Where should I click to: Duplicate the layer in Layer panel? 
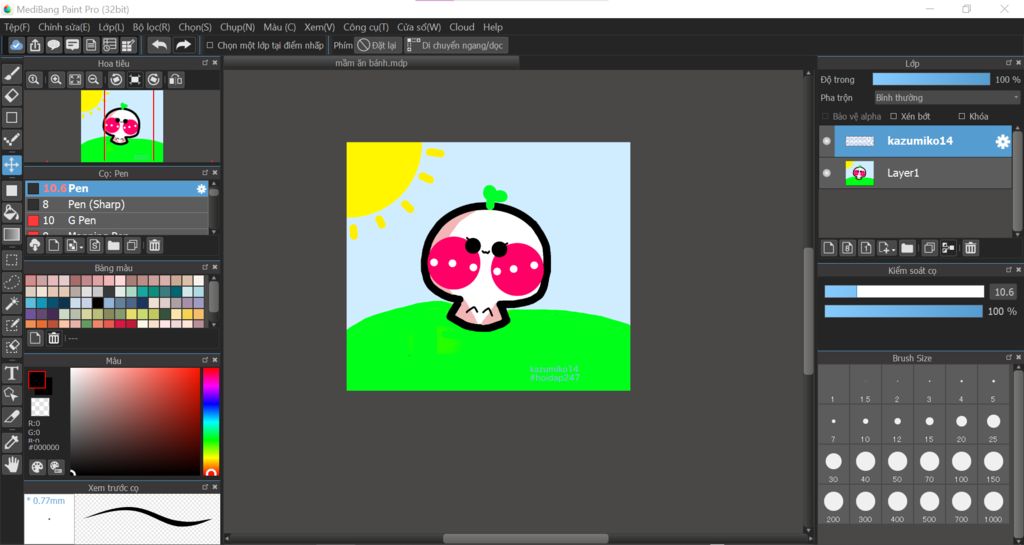tap(929, 248)
